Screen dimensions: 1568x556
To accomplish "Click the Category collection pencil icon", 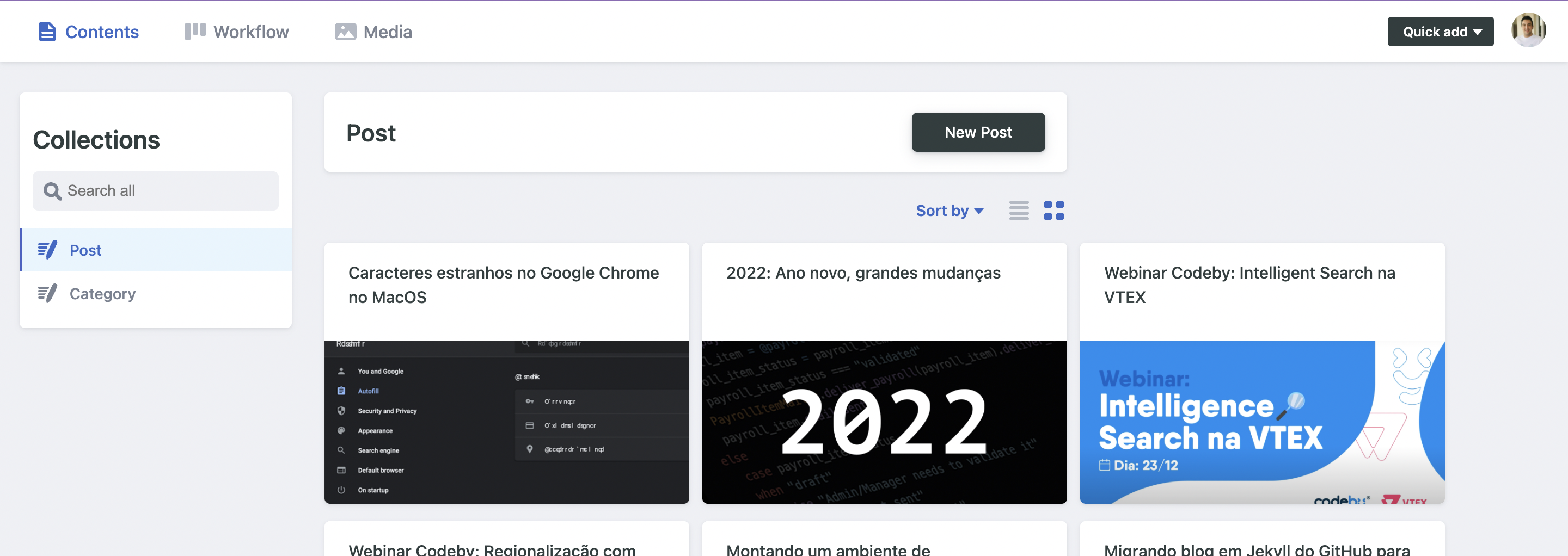I will (47, 294).
